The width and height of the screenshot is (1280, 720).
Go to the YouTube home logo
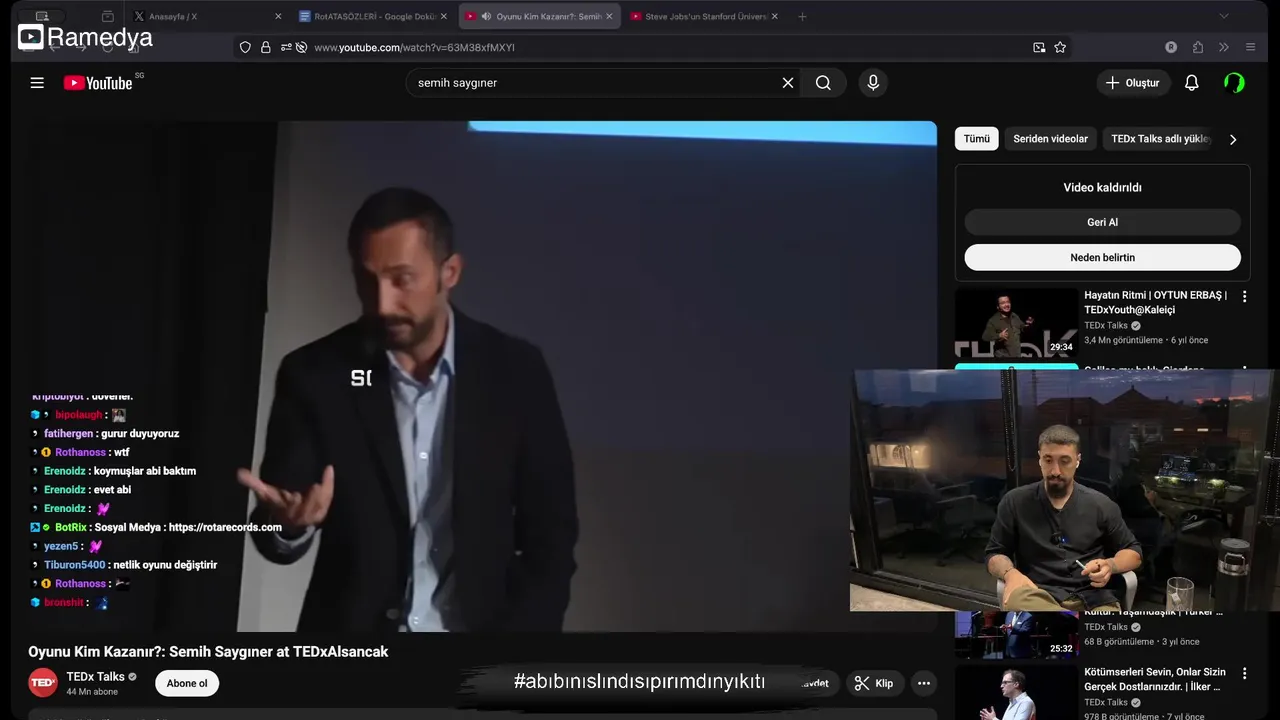98,83
